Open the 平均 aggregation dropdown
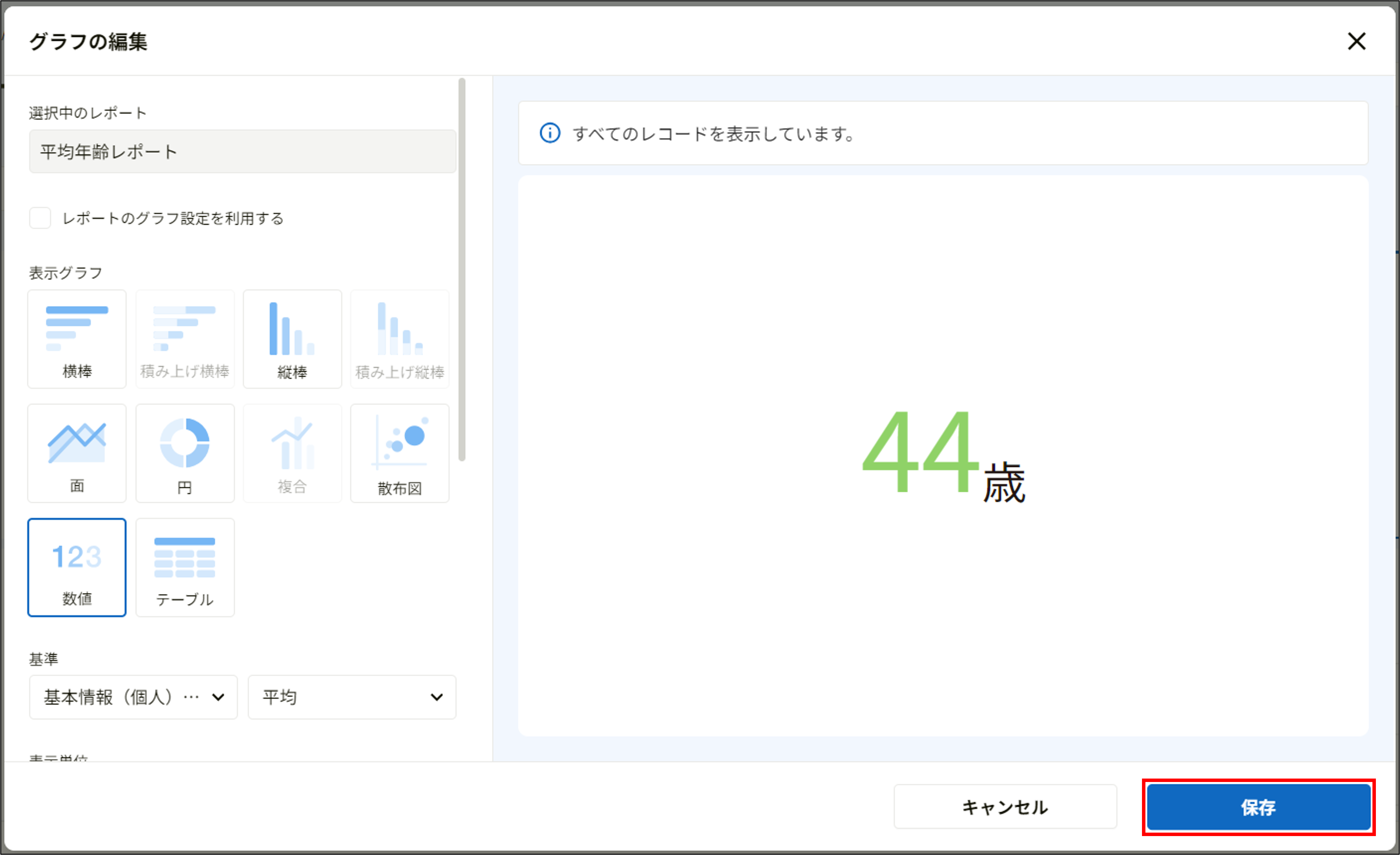This screenshot has height=855, width=1400. (x=351, y=697)
